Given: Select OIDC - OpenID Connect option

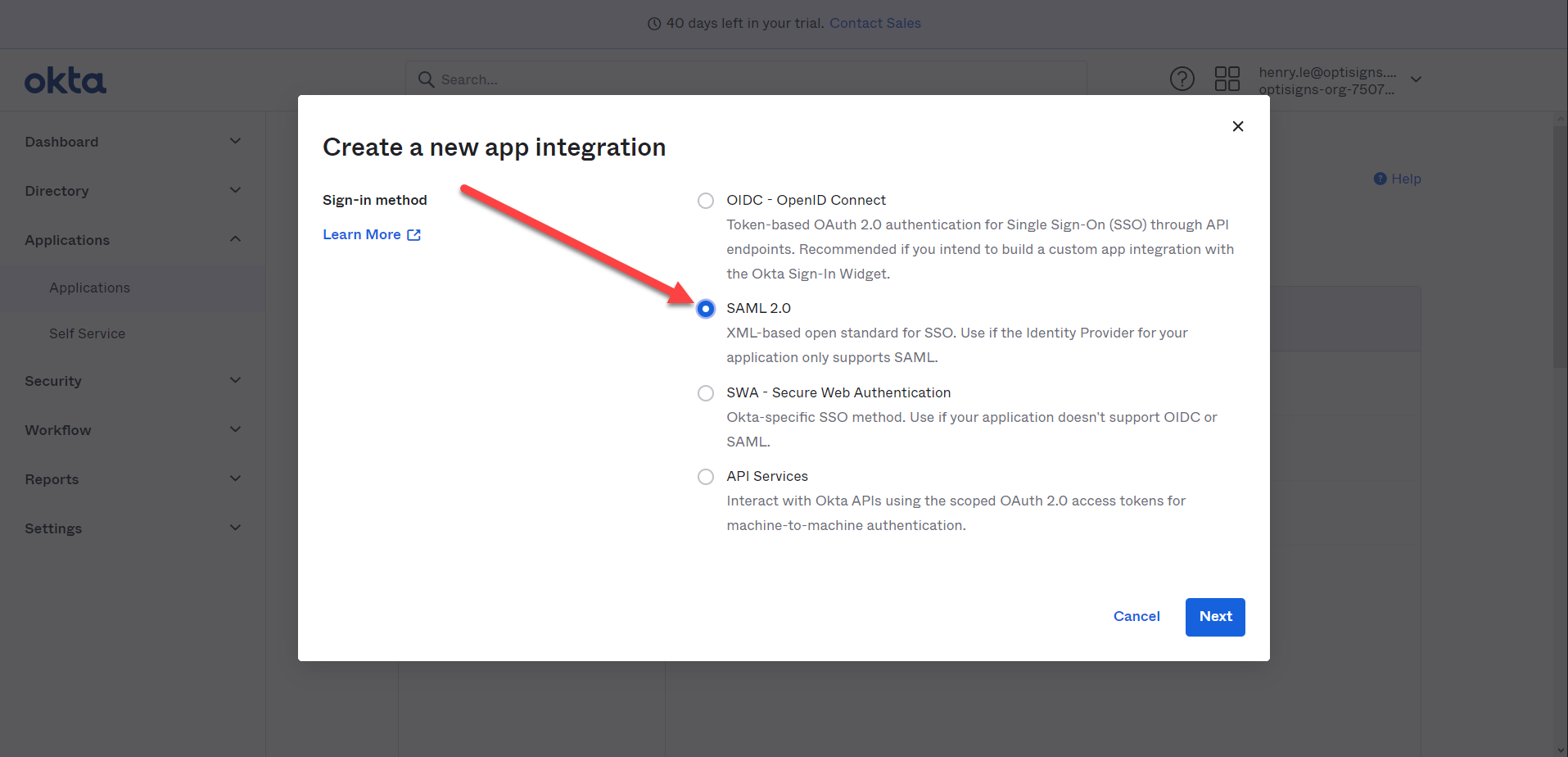Looking at the screenshot, I should 705,201.
